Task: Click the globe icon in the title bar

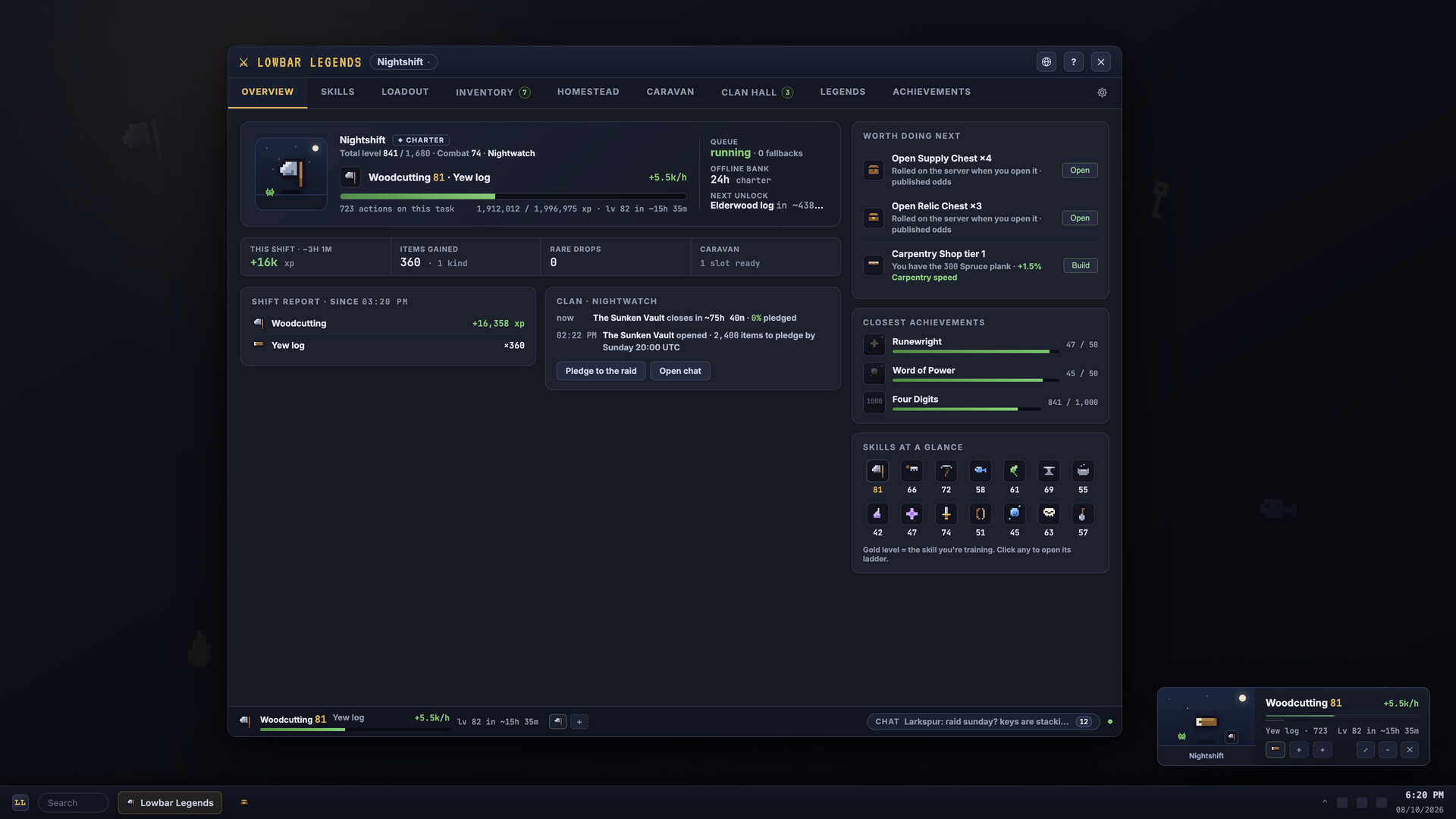Action: pyautogui.click(x=1046, y=62)
